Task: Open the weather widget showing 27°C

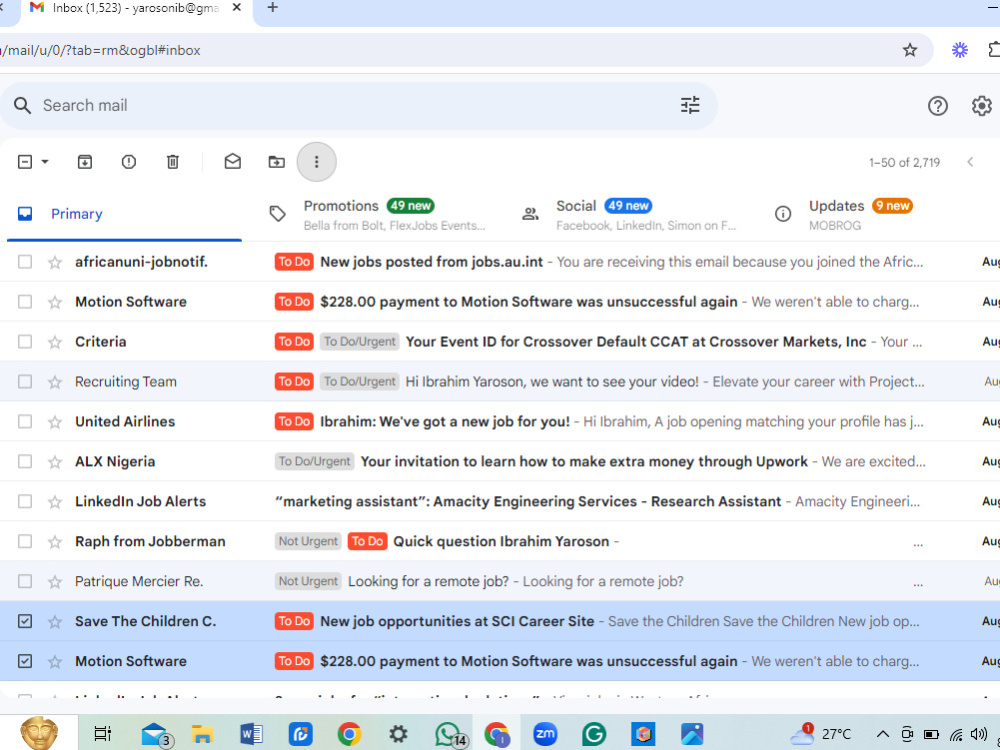Action: (820, 735)
